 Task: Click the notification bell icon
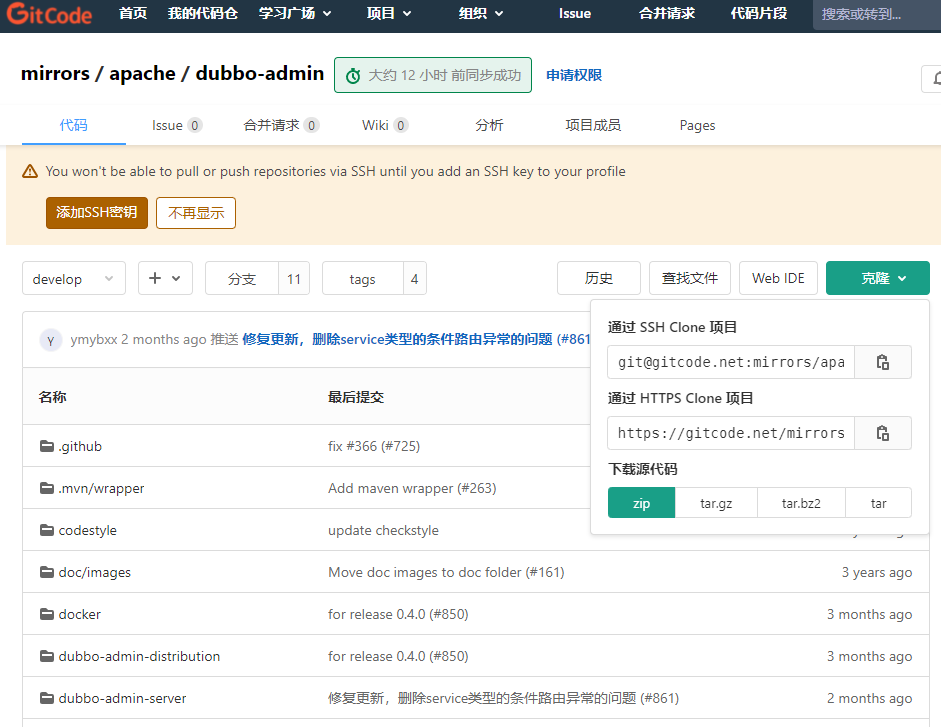(935, 78)
